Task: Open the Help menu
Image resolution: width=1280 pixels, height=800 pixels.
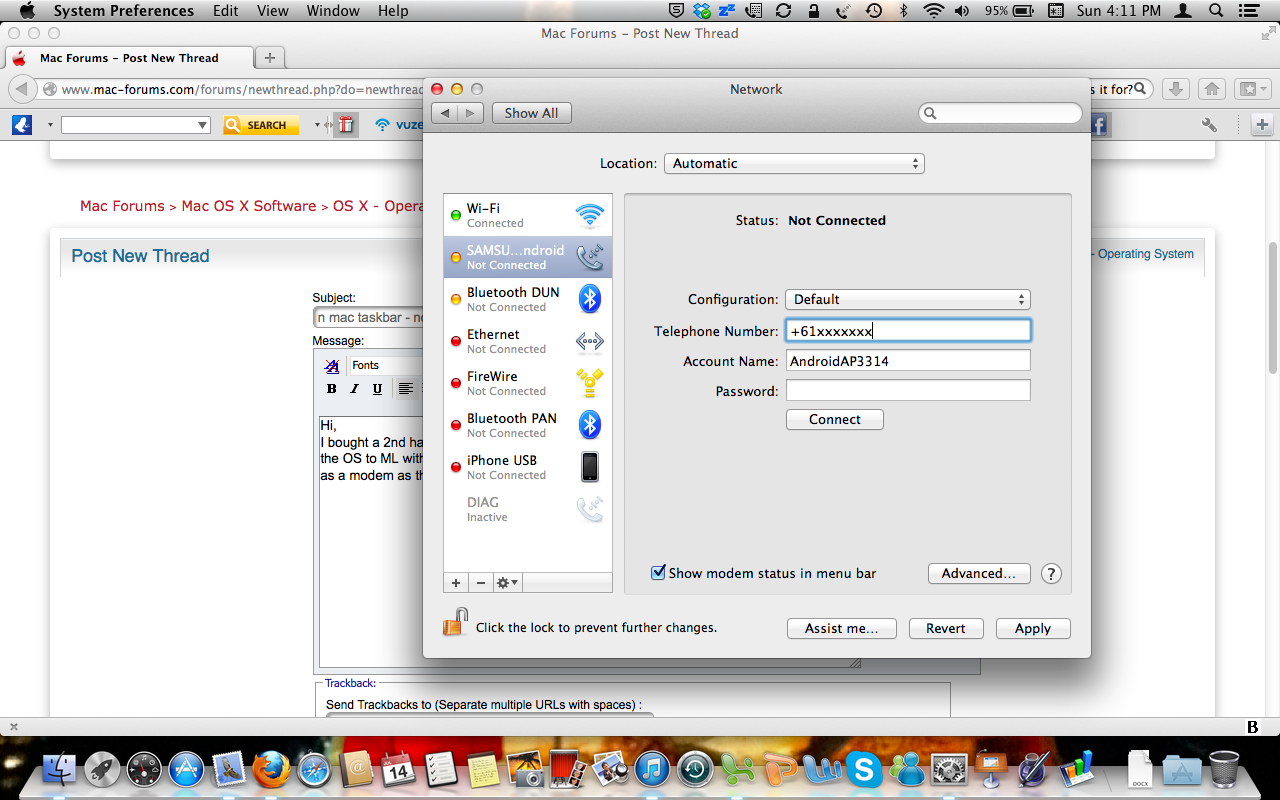Action: [393, 11]
